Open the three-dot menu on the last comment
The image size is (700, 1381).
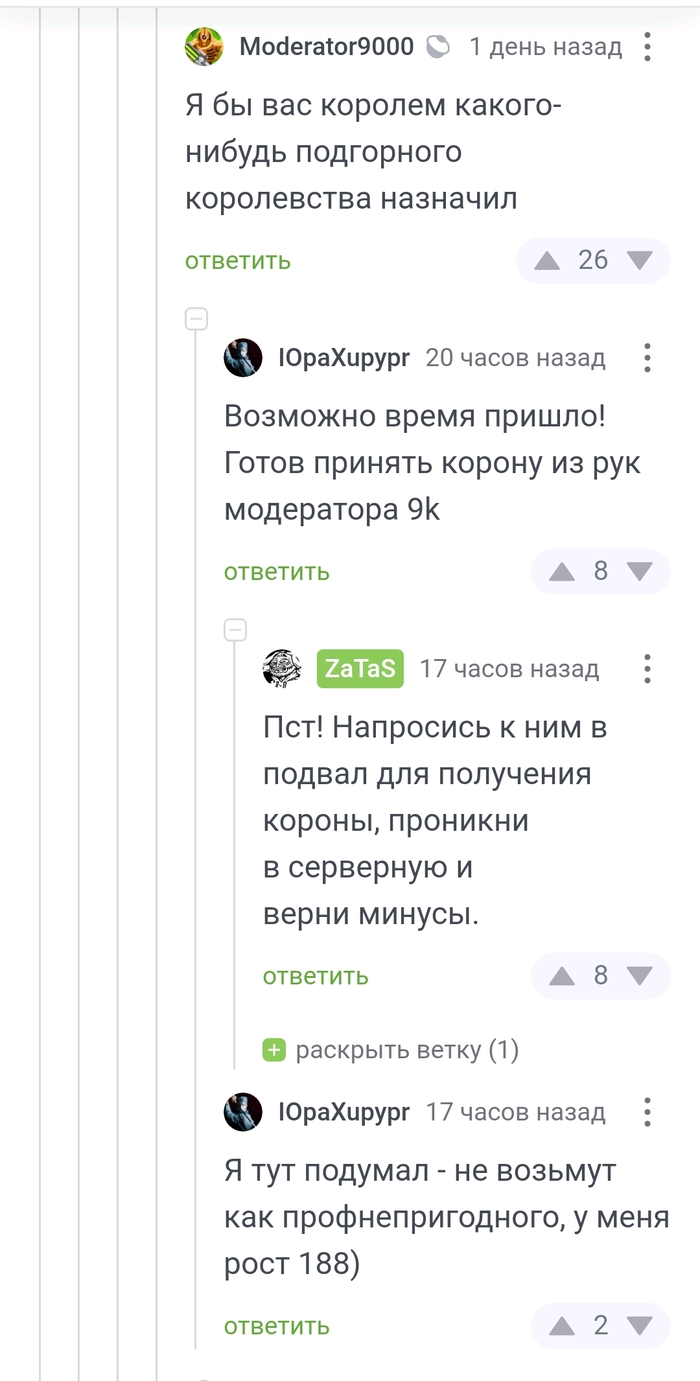pyautogui.click(x=648, y=1112)
